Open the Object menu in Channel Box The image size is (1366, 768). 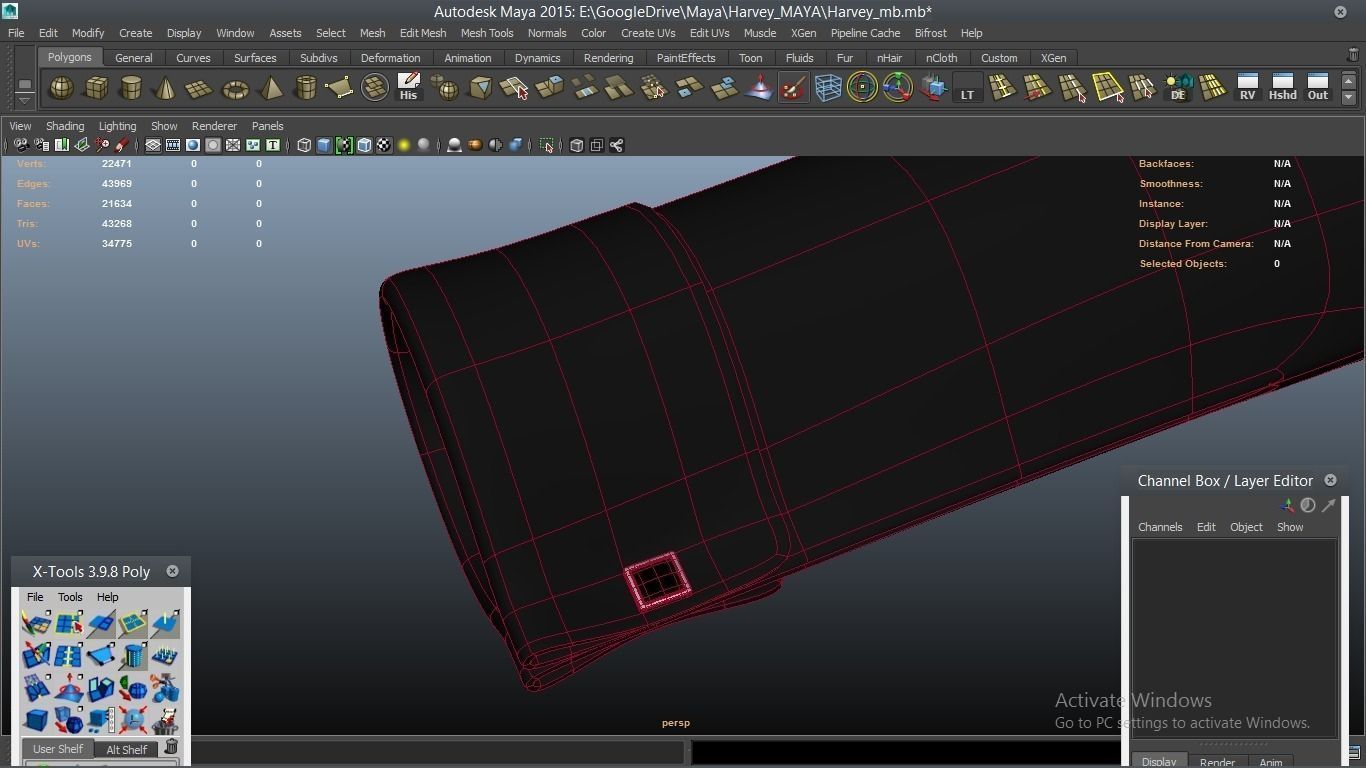1246,527
